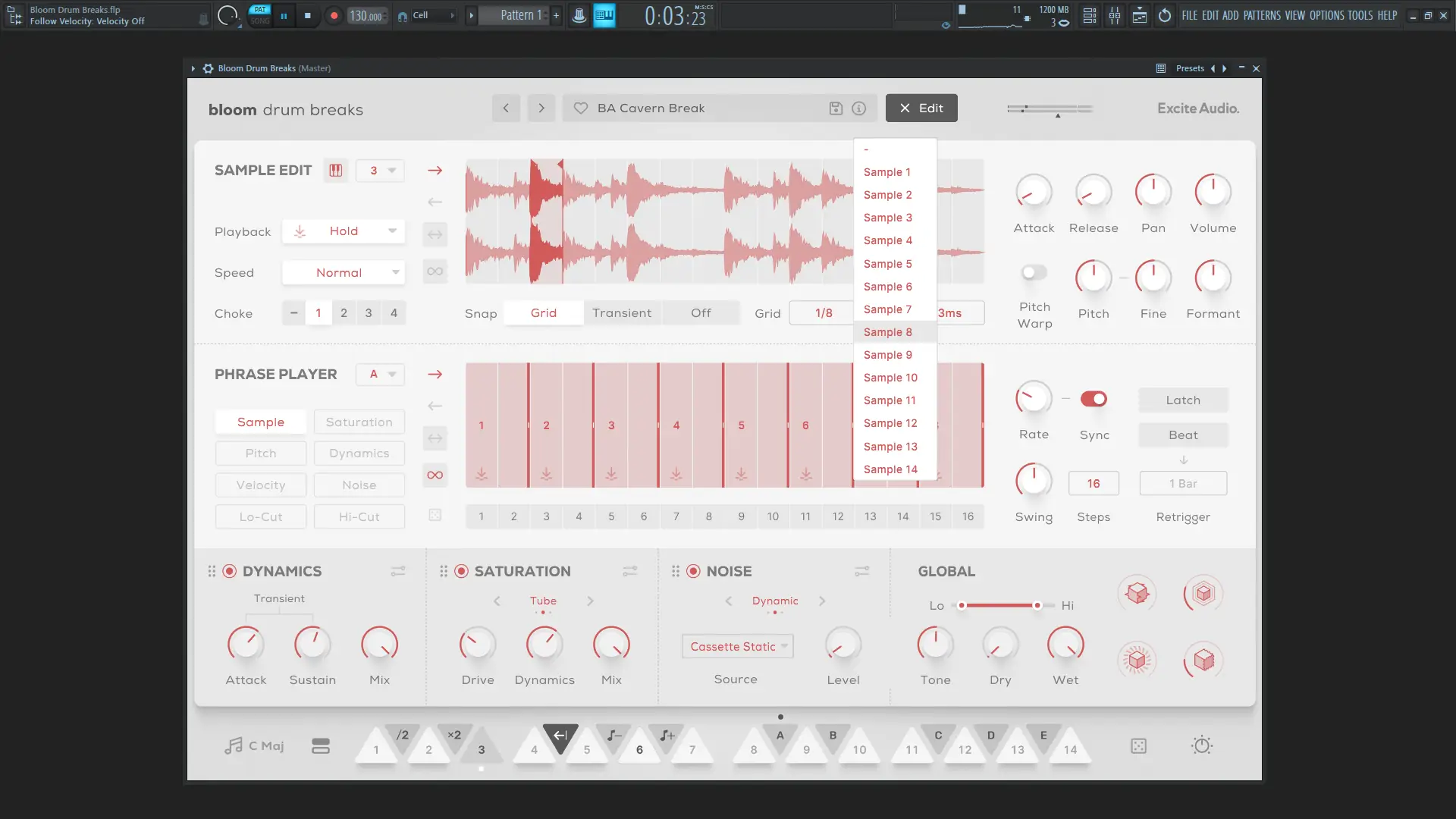Click the metronome icon in the top toolbar
The image size is (1456, 819).
point(579,15)
